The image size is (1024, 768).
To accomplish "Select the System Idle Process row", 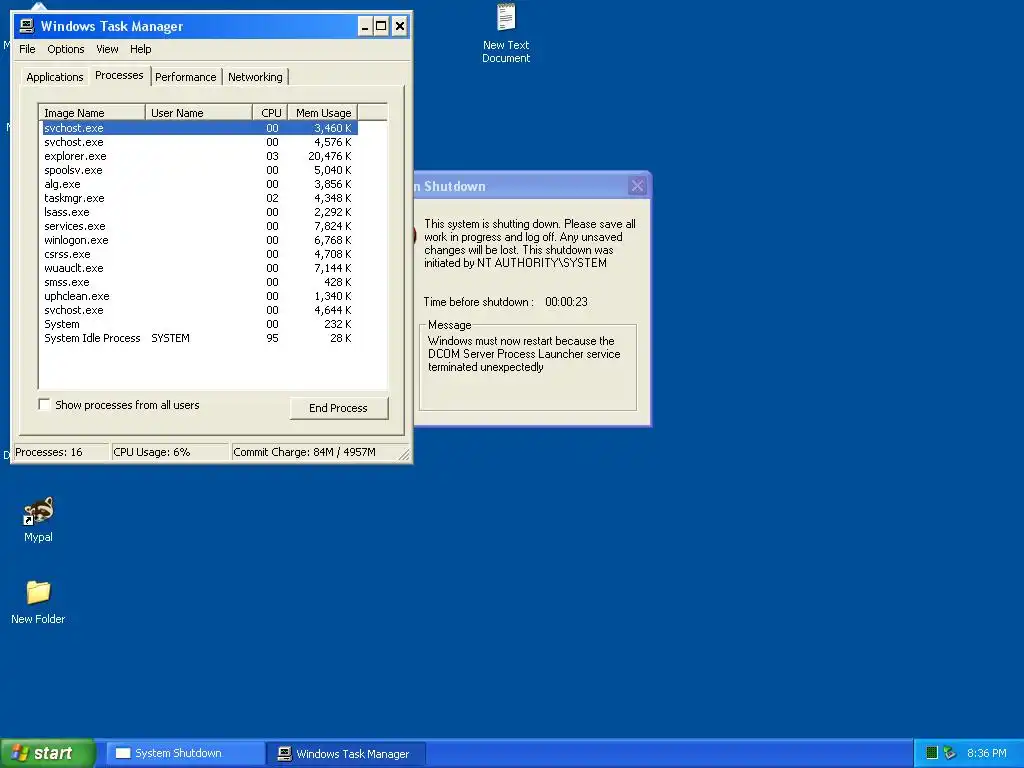I will (199, 338).
